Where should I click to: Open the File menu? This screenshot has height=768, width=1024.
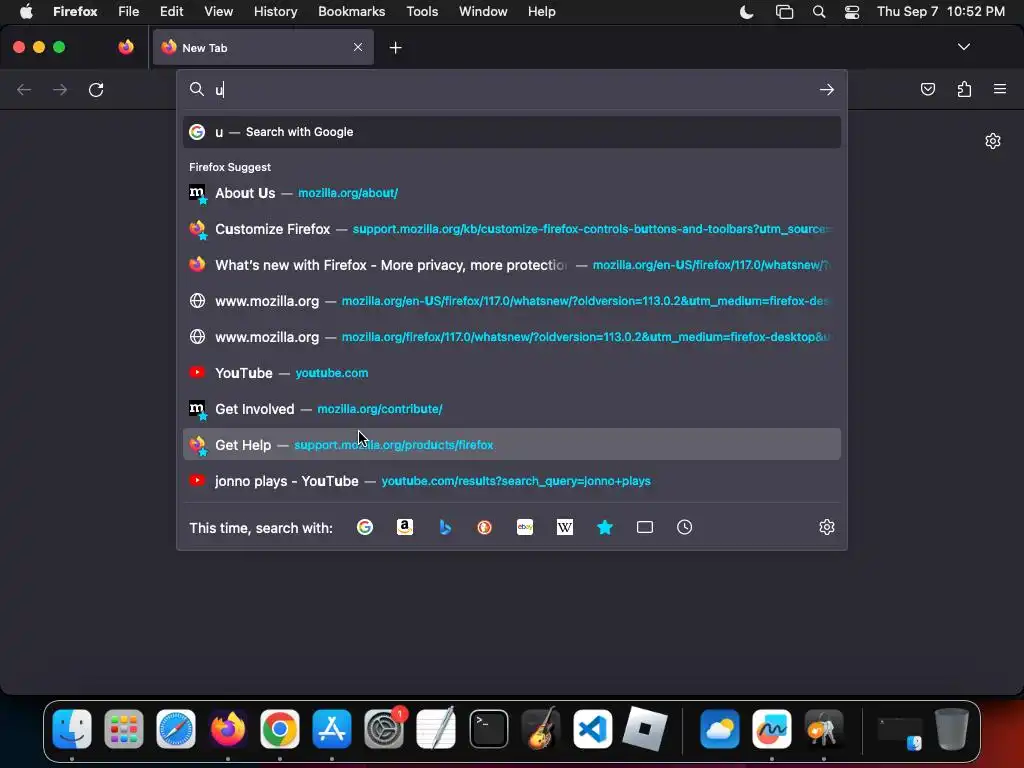[129, 12]
